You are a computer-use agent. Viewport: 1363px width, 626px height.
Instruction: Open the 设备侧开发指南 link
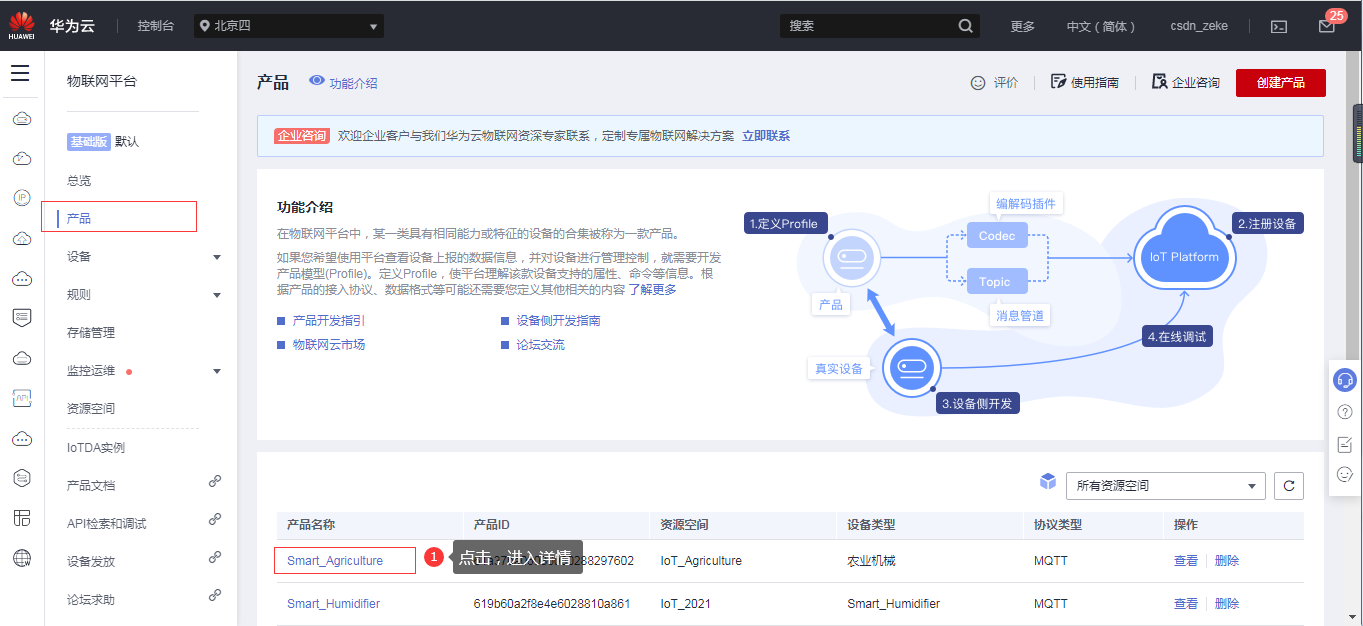tap(558, 321)
